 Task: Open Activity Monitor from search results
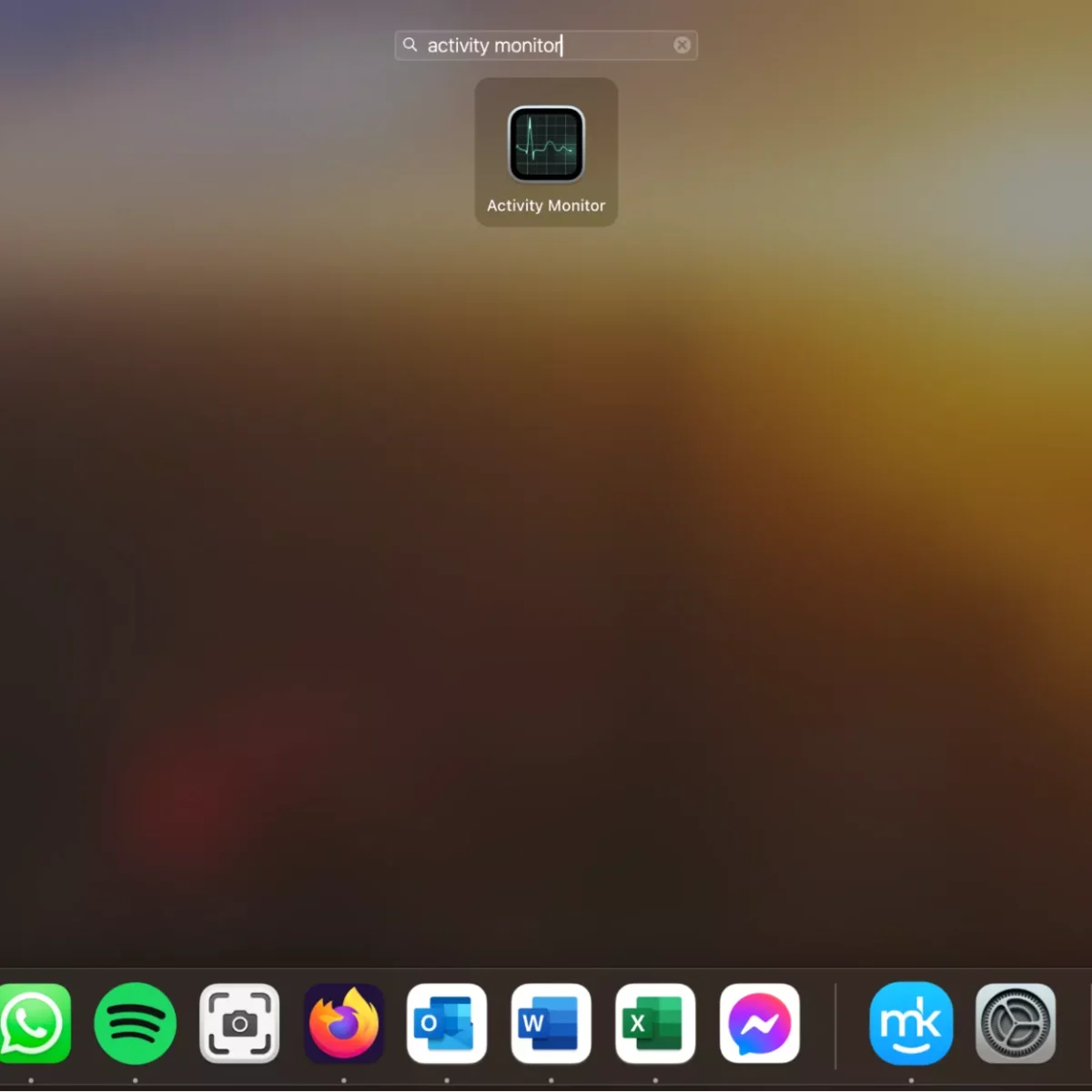546,145
